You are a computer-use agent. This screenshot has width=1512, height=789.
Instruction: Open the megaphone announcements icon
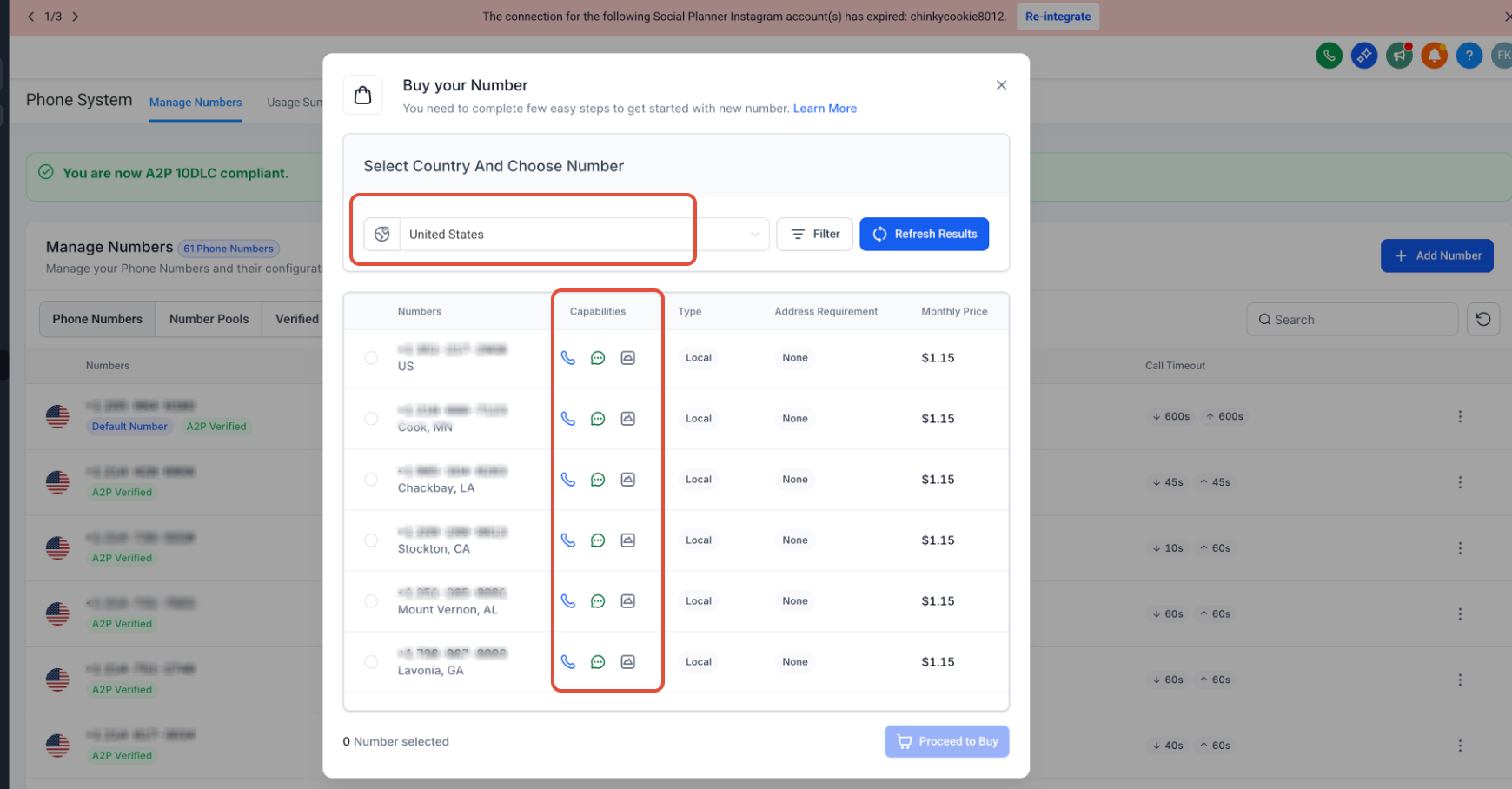1399,56
